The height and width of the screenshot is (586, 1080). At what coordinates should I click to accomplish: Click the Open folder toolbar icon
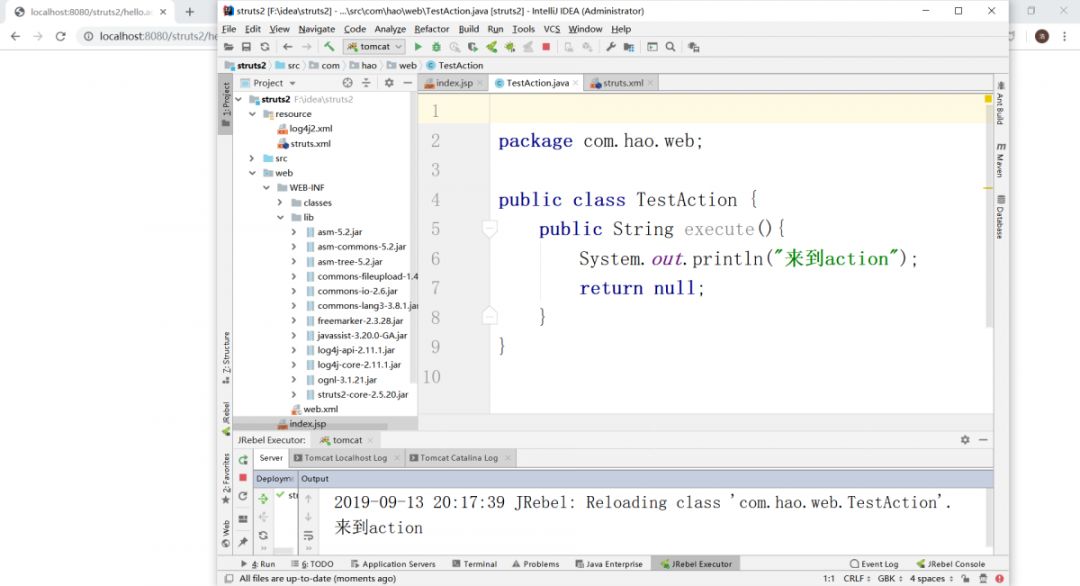pos(229,47)
